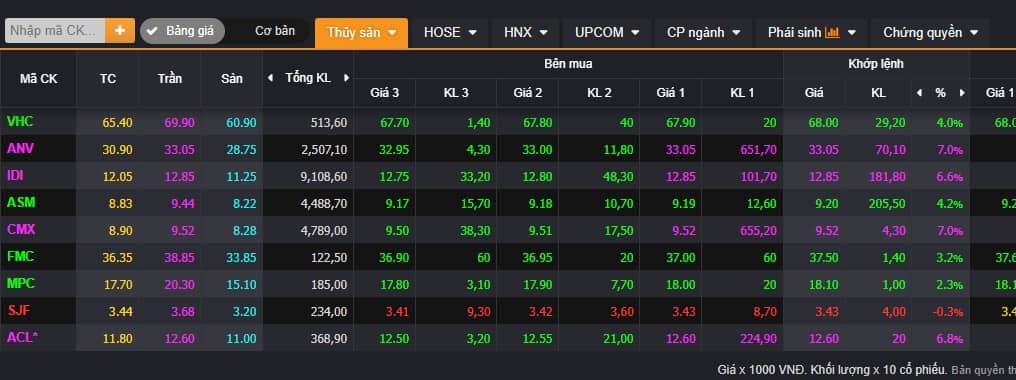Click MPC KL 2 value 7,70
Image resolution: width=1016 pixels, height=380 pixels.
pyautogui.click(x=623, y=285)
